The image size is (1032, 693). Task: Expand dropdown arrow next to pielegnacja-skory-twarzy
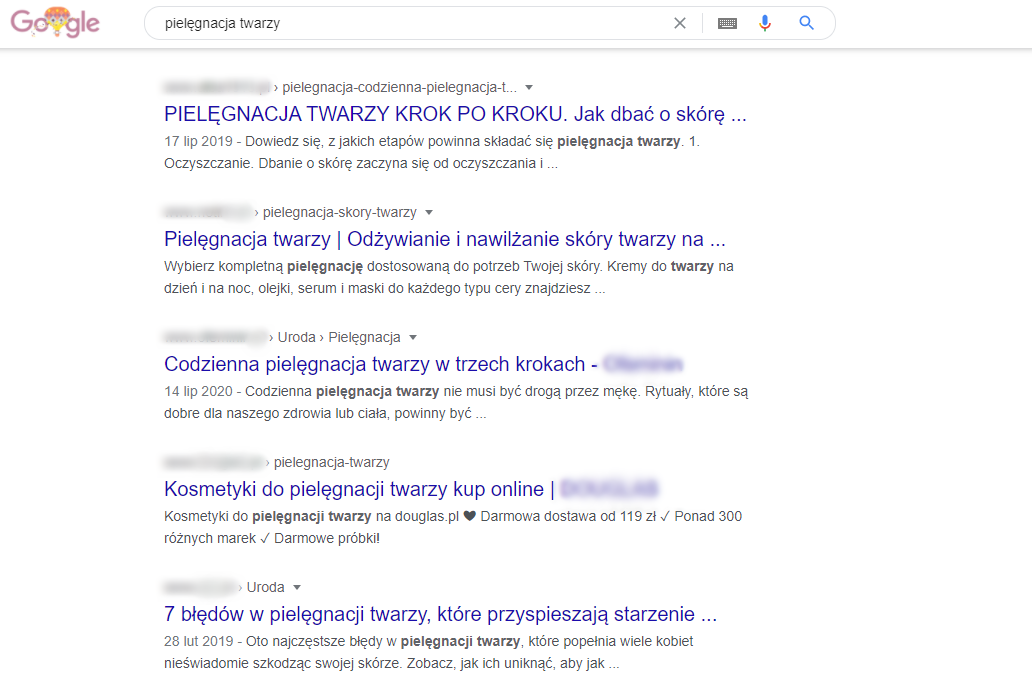(x=429, y=212)
